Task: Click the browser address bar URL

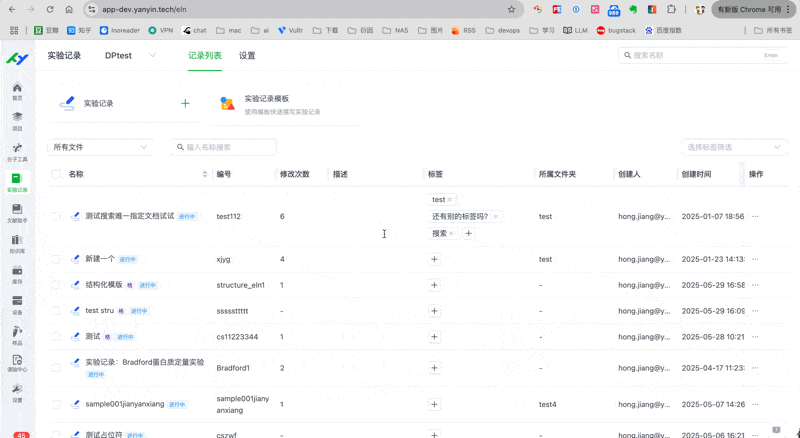Action: point(144,9)
